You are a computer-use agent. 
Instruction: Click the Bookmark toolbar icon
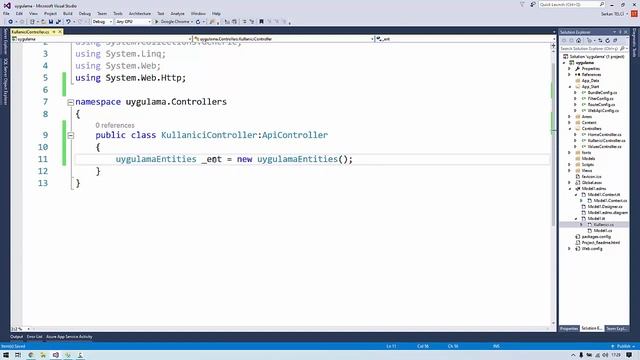261,22
